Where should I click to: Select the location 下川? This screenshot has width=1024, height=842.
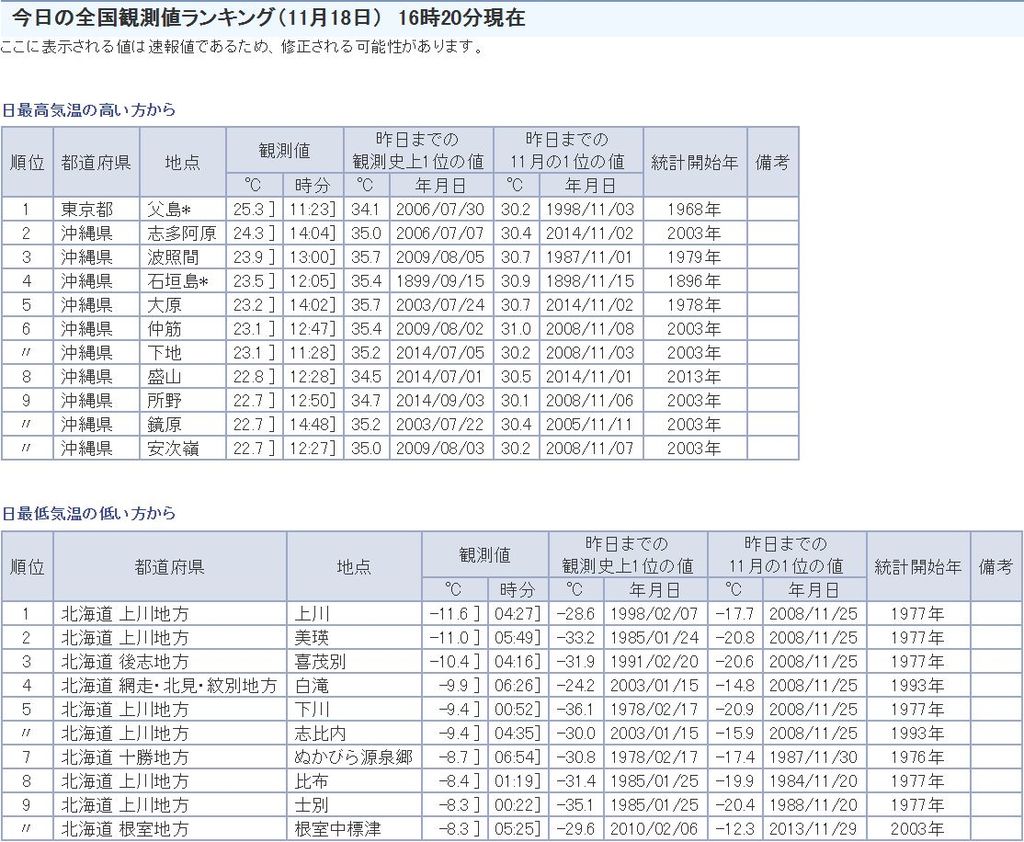312,709
